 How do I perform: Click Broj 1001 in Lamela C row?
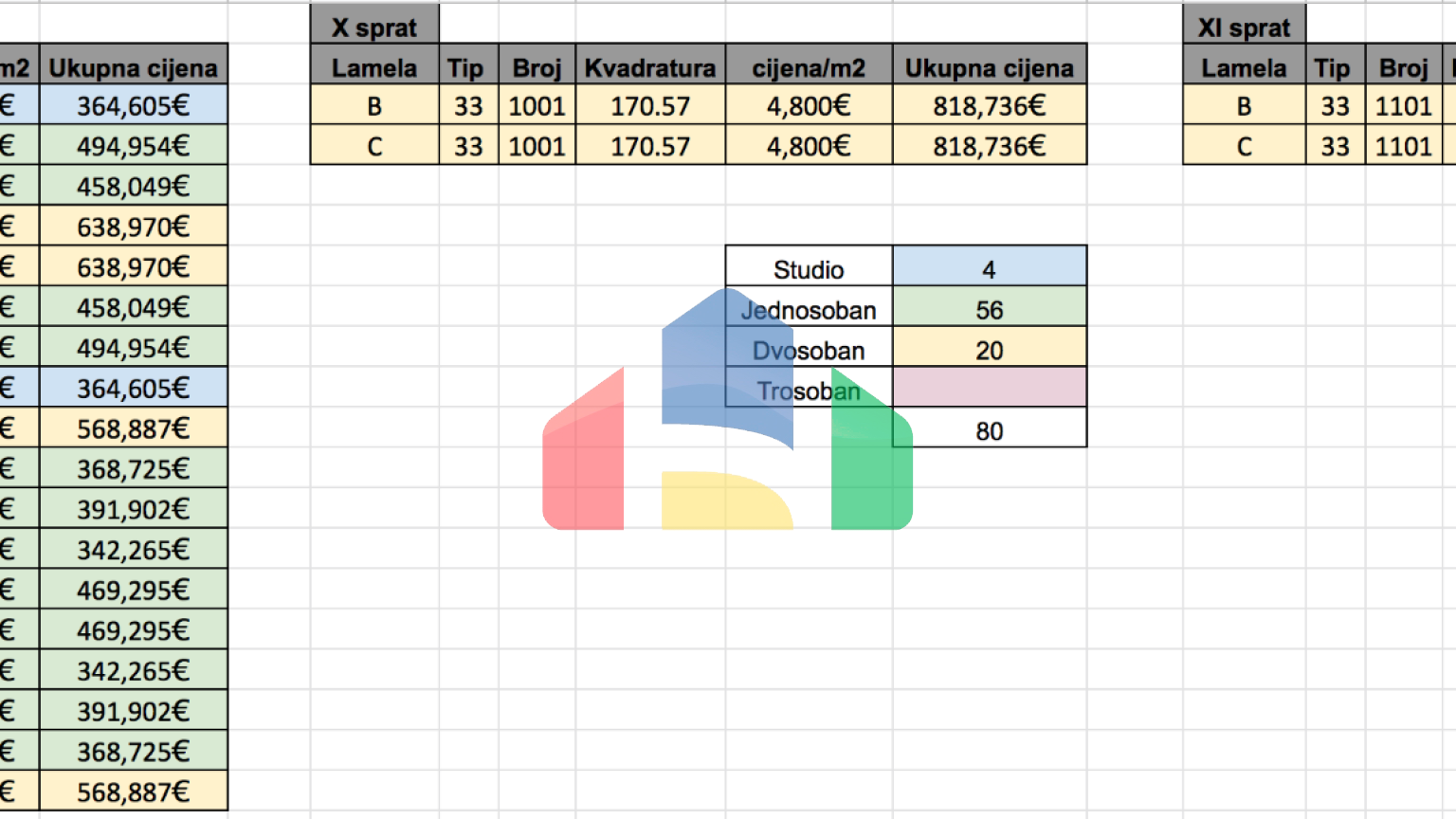pyautogui.click(x=537, y=147)
